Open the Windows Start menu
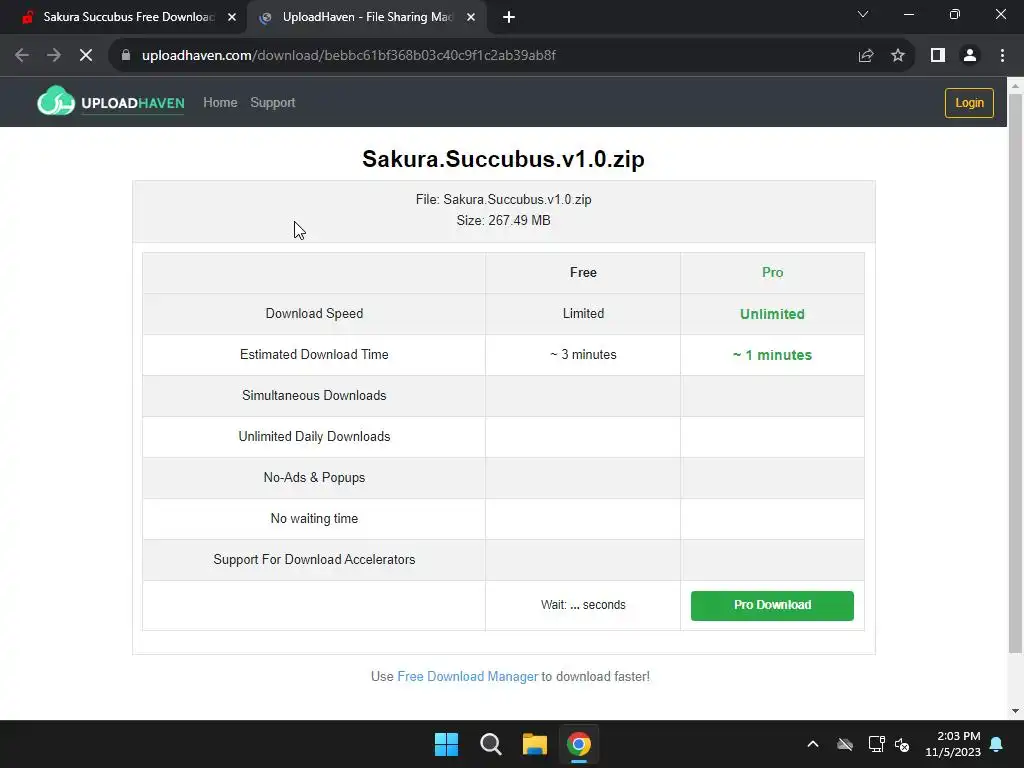Screen dimensions: 1024x768 [x=447, y=744]
